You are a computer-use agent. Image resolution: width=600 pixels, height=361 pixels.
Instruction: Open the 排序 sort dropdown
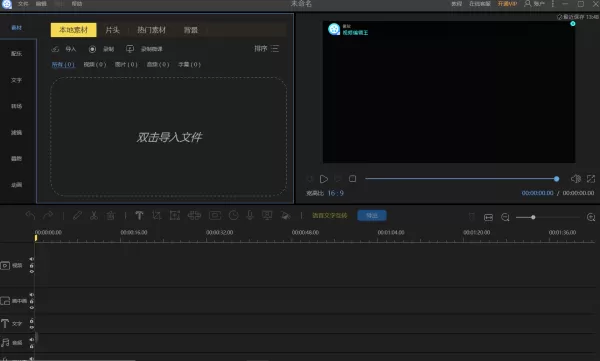click(267, 49)
